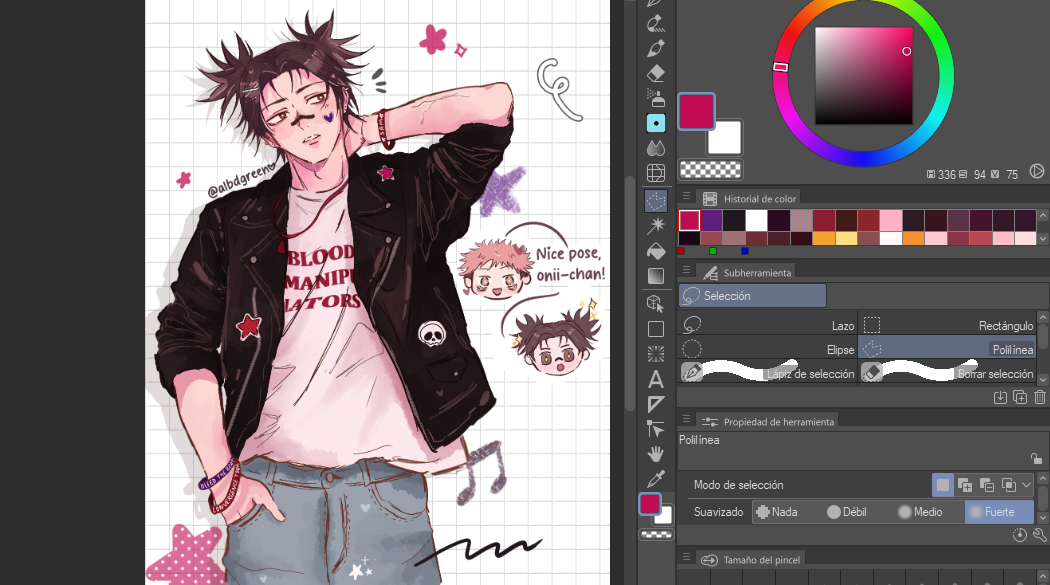The image size is (1050, 585).
Task: Select the Hand move tool
Action: 656,454
